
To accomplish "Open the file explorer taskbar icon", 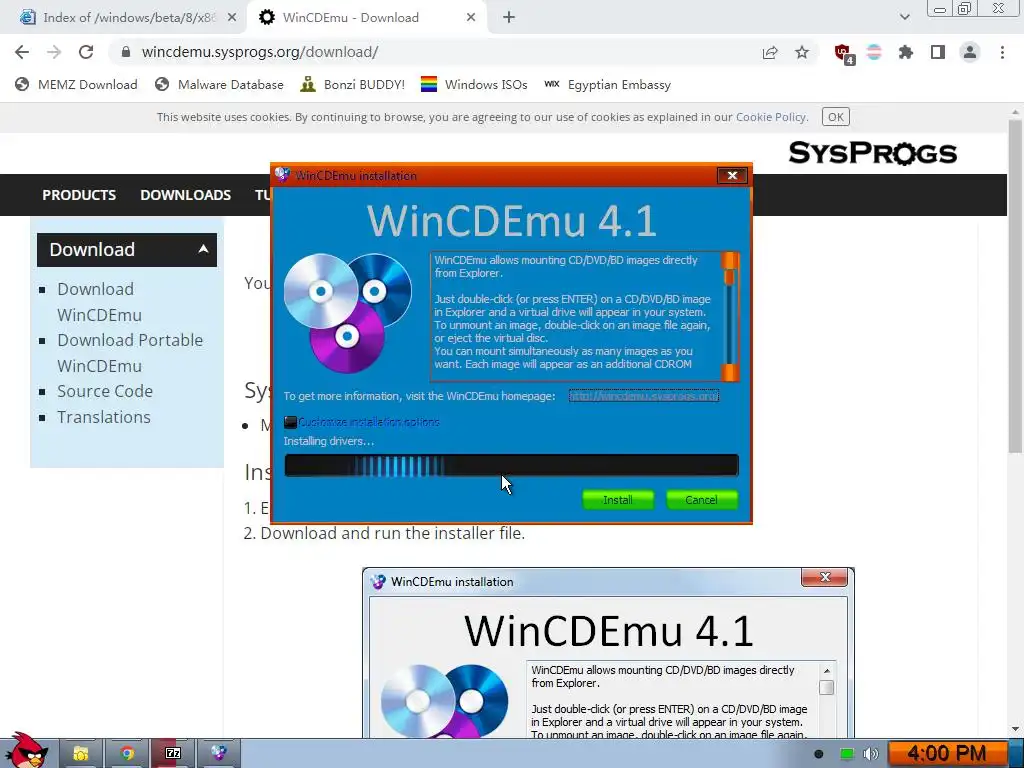I will 81,754.
